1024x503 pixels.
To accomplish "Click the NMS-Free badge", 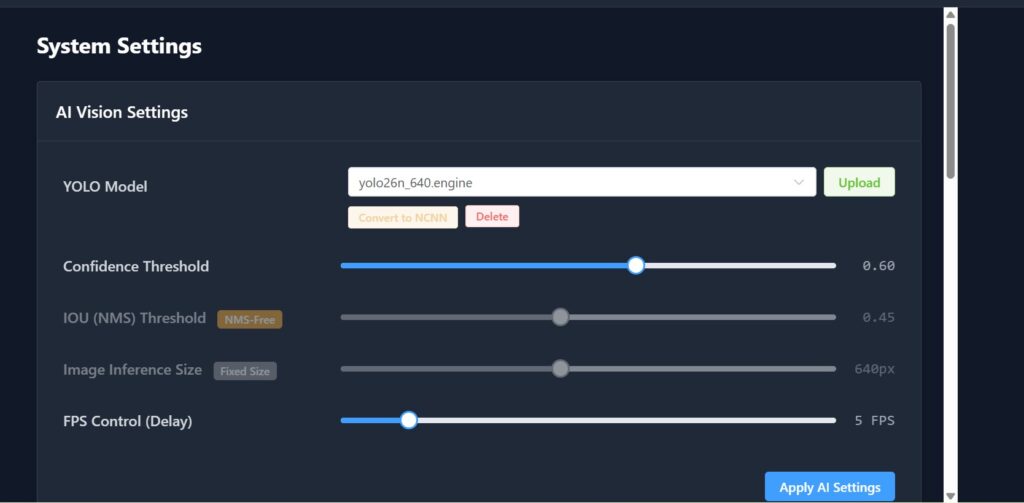I will pos(250,319).
